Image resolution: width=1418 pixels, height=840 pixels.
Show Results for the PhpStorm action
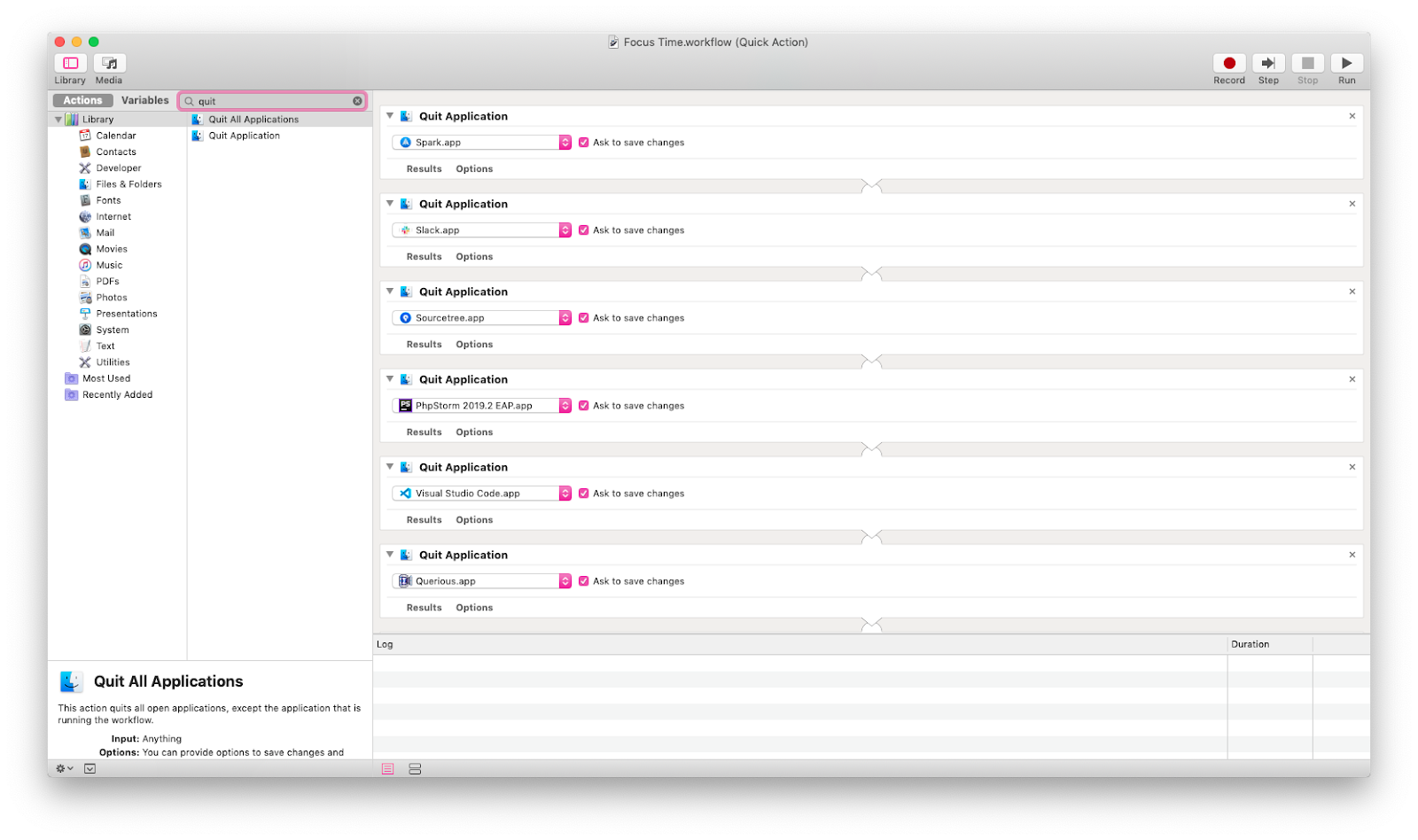(424, 432)
